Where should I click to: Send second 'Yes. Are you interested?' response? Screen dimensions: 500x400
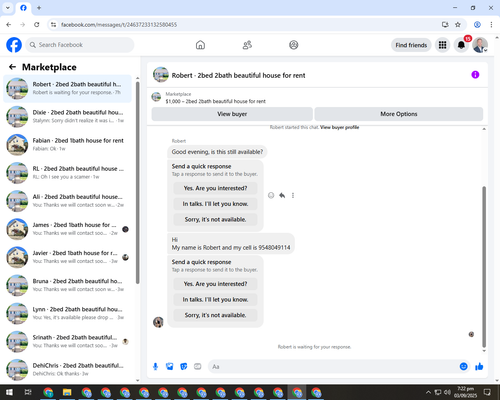click(215, 284)
